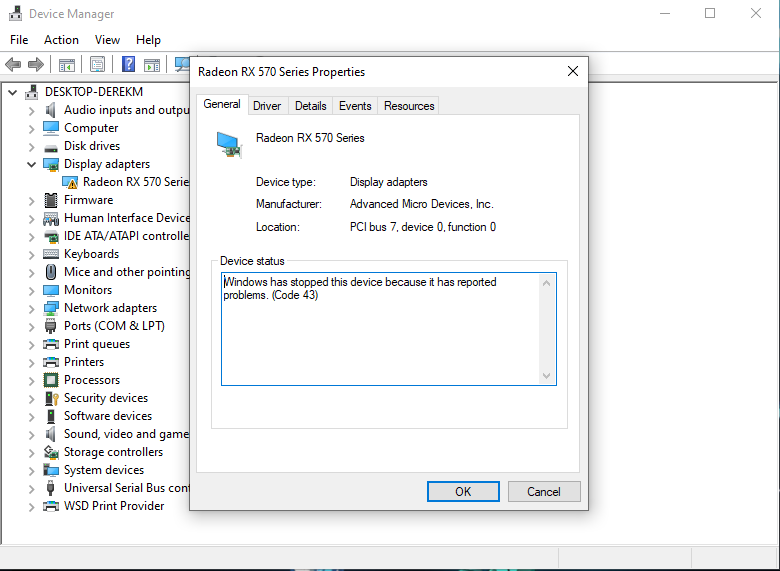
Task: Click the Keyboards category icon
Action: click(51, 254)
